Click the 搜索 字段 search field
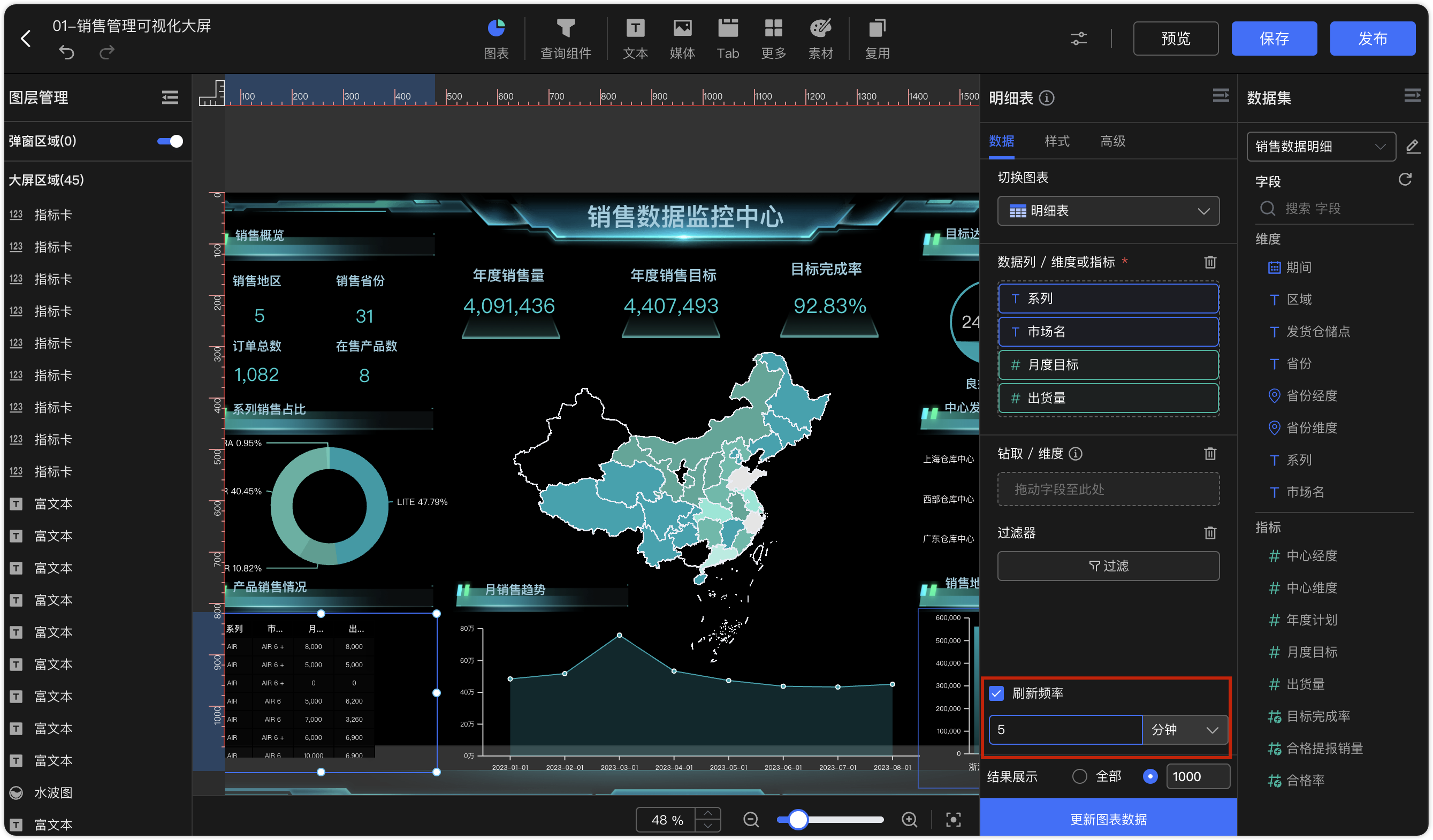The width and height of the screenshot is (1433, 840). point(1333,209)
